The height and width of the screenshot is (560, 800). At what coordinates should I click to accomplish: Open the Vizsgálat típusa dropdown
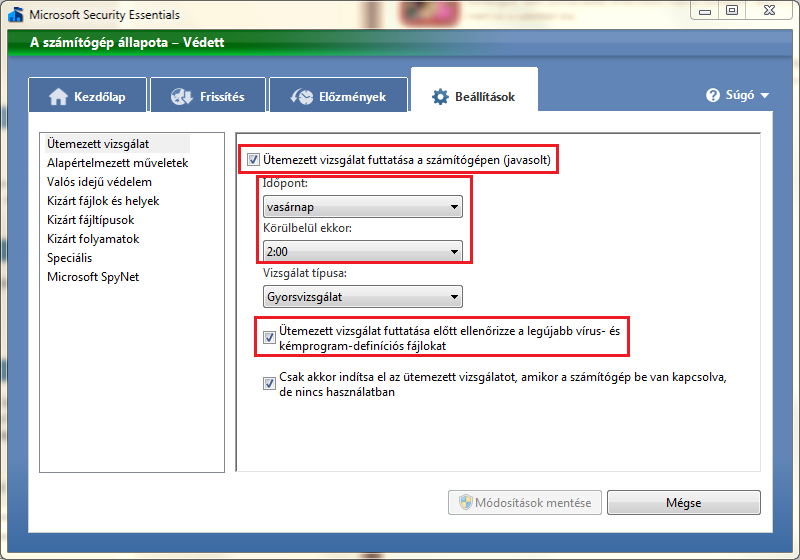362,296
